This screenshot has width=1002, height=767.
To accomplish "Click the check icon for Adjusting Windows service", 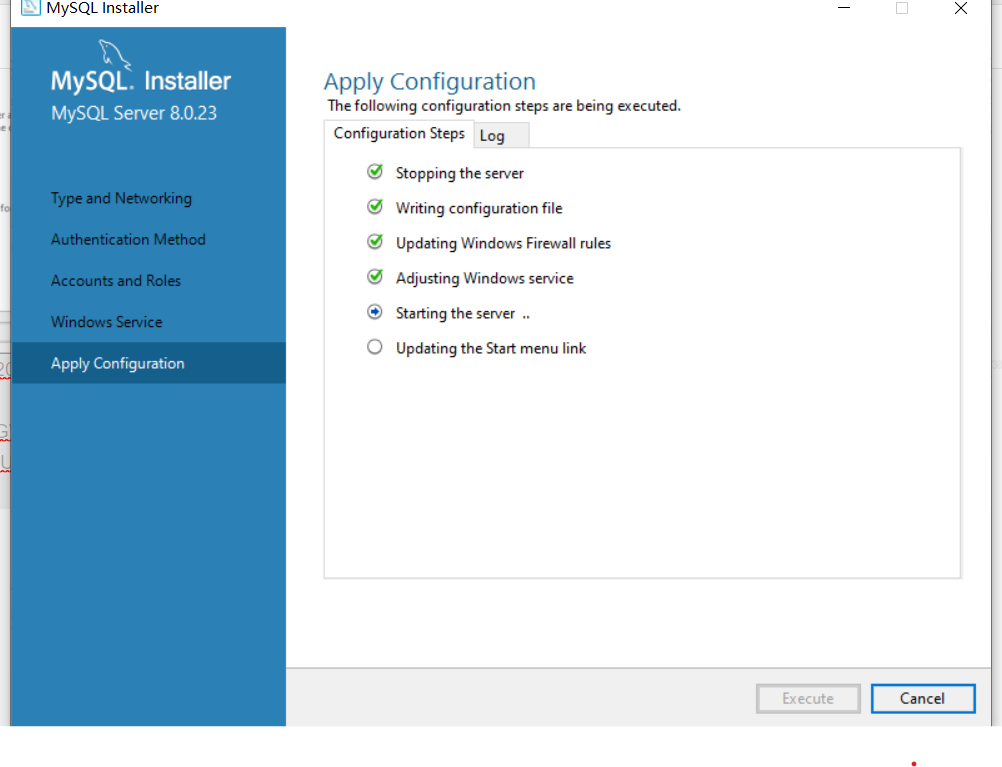I will (x=375, y=277).
